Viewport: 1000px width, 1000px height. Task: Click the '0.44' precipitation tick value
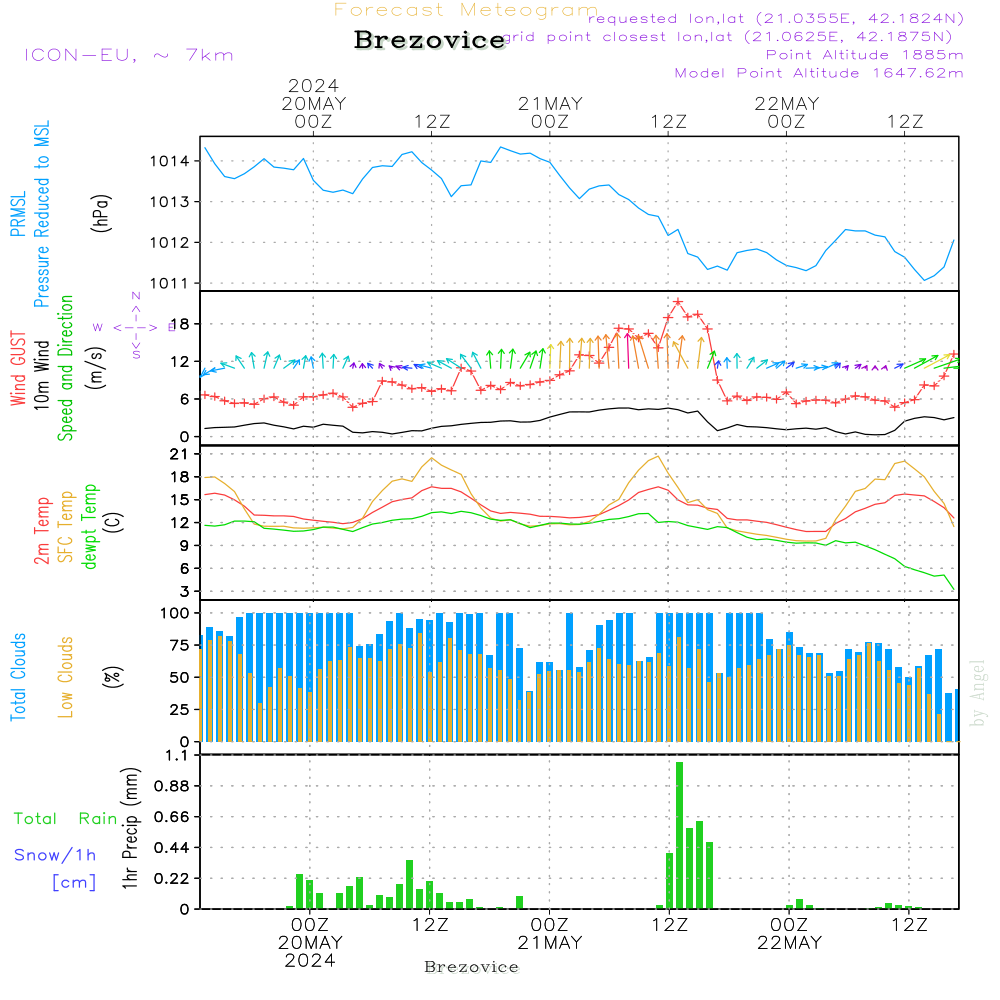click(x=172, y=848)
